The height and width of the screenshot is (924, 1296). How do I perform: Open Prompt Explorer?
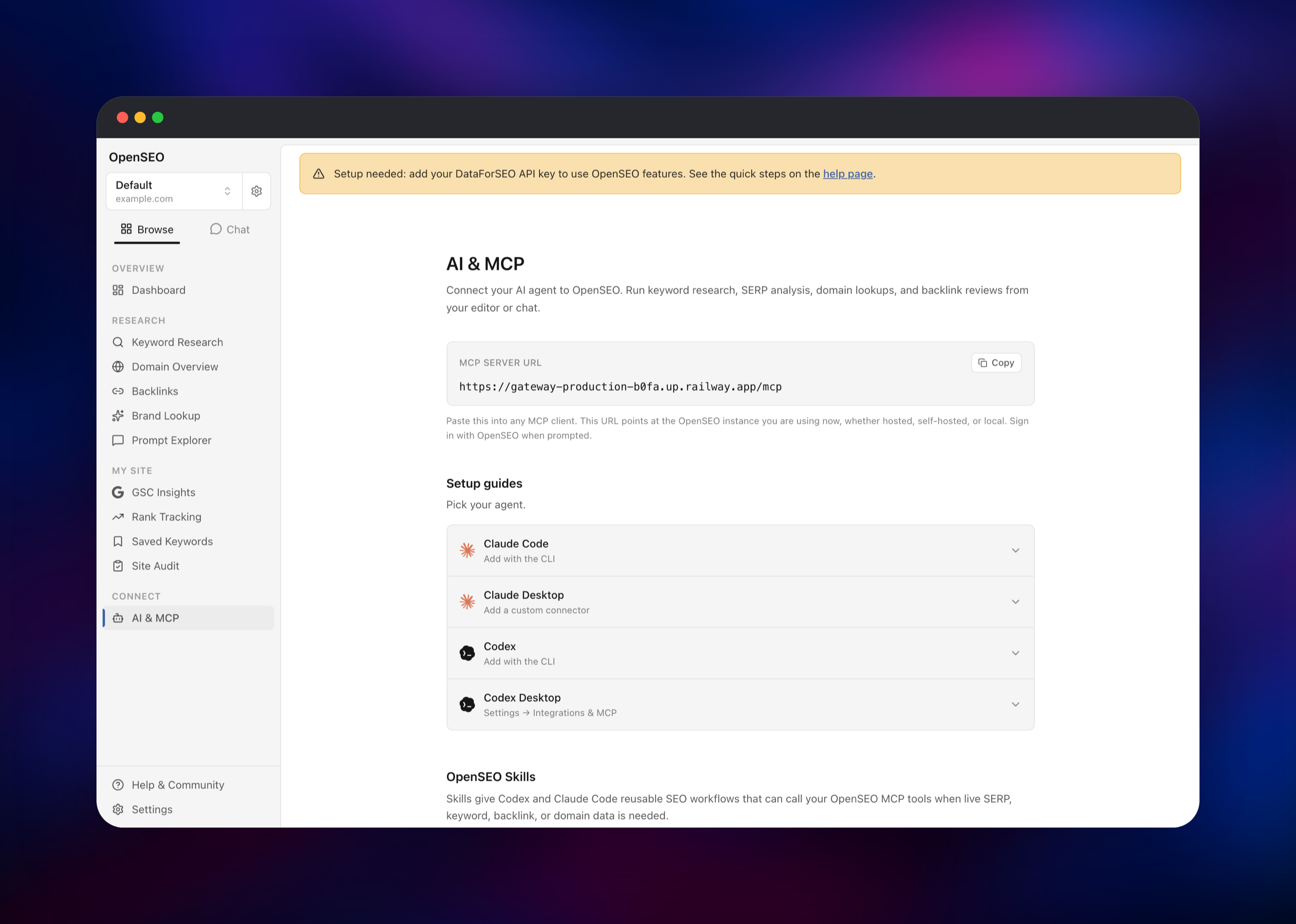click(x=188, y=440)
